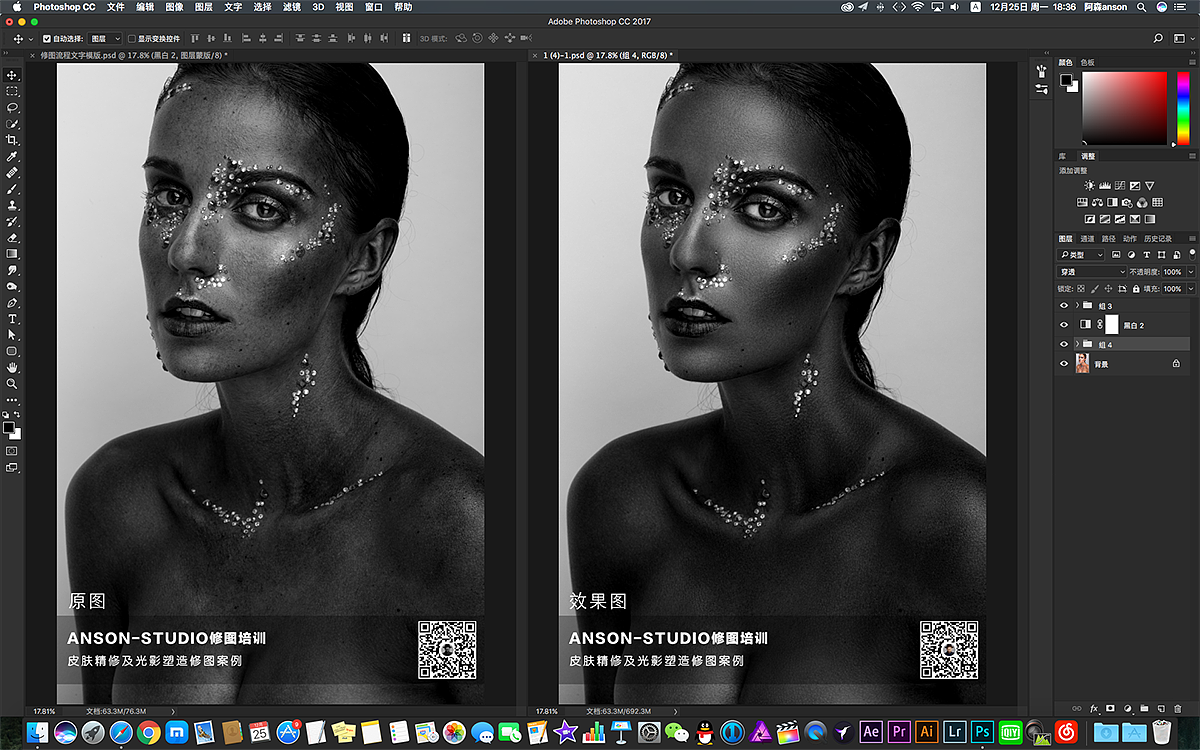This screenshot has height=750, width=1200.
Task: Add a Color Balance adjustment
Action: click(1098, 202)
